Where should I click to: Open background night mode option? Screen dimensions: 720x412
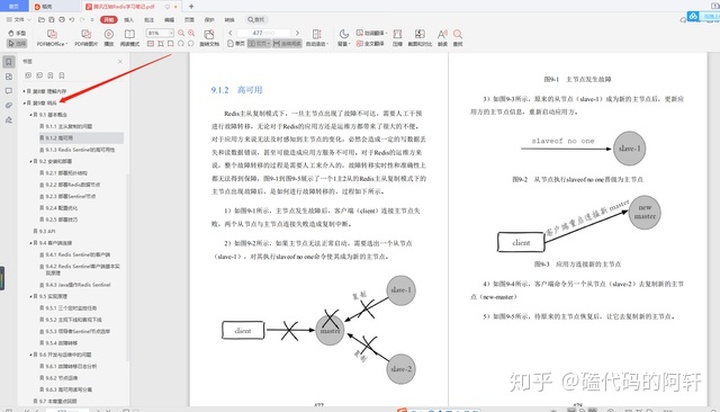tap(344, 38)
